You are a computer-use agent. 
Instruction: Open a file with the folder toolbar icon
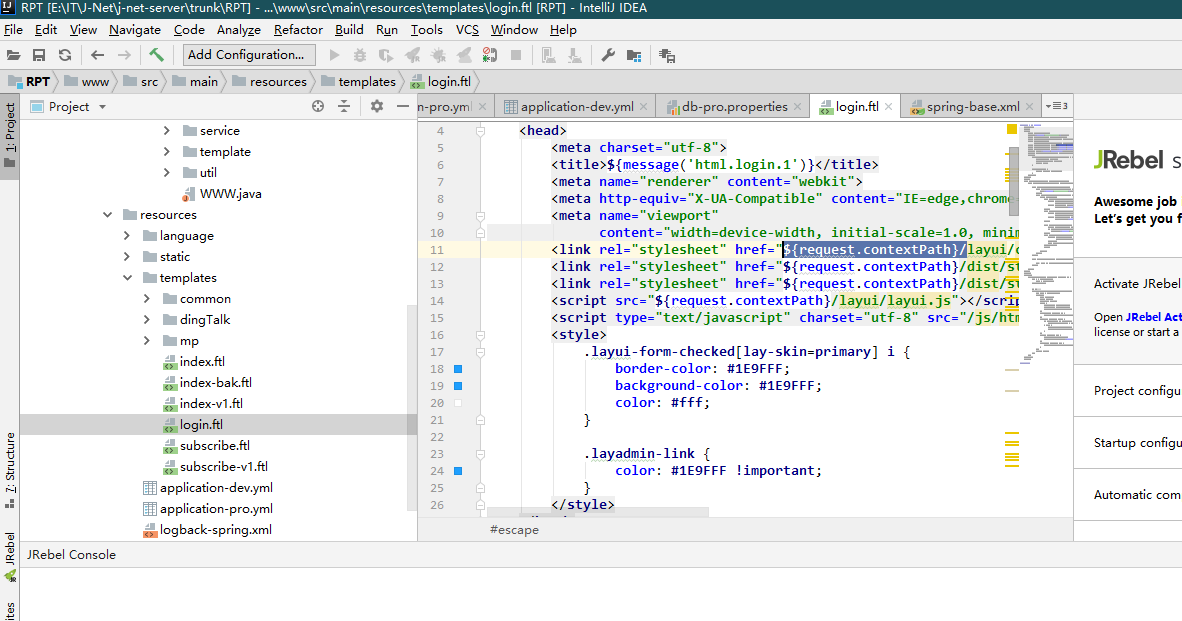click(14, 55)
